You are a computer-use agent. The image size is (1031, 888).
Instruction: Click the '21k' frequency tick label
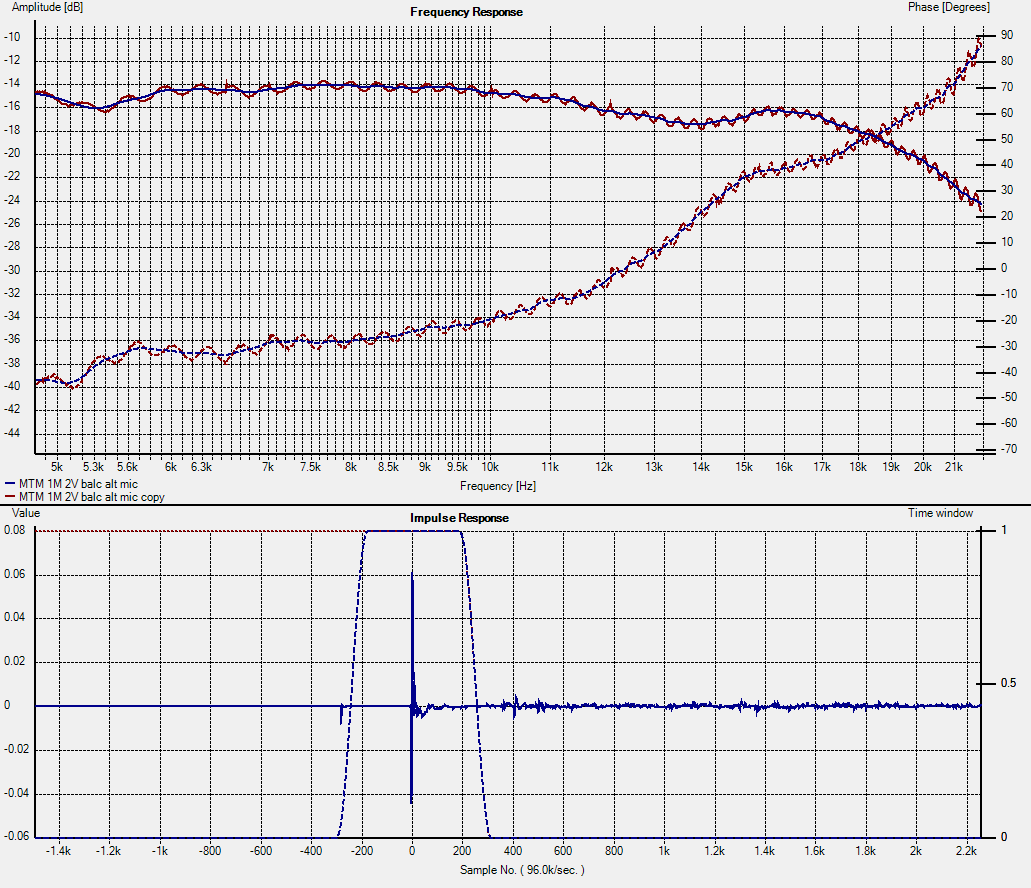pyautogui.click(x=953, y=467)
